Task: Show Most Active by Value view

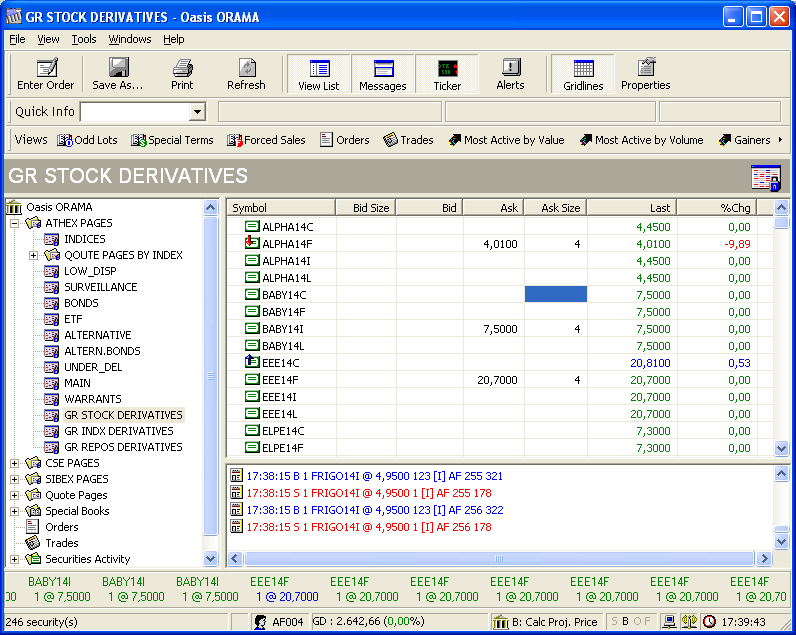Action: 506,140
